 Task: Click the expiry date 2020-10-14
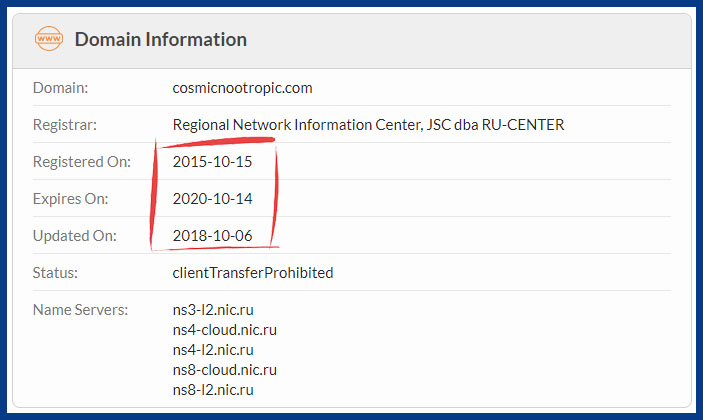coord(213,199)
